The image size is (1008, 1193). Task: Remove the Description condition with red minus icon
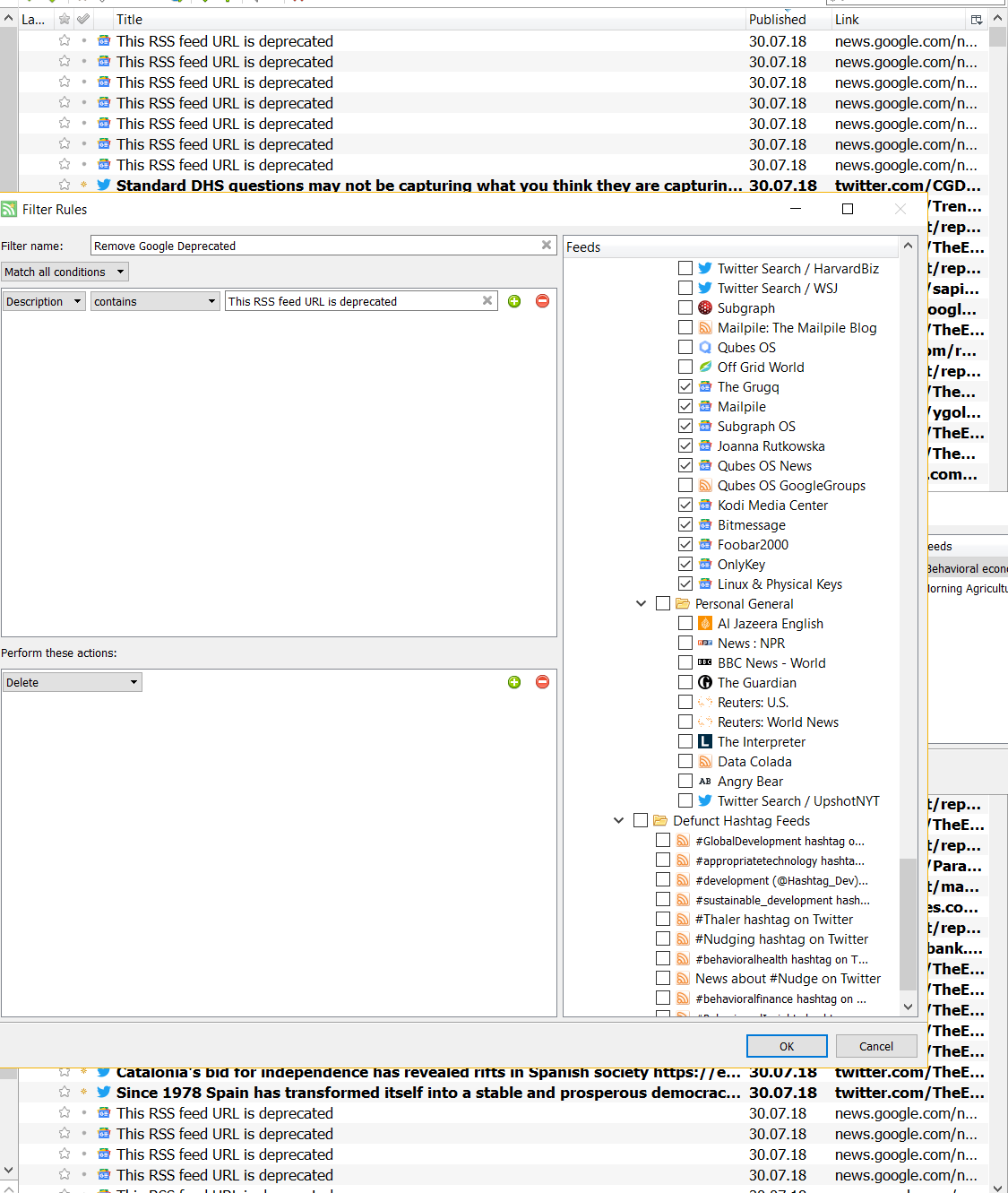point(542,301)
